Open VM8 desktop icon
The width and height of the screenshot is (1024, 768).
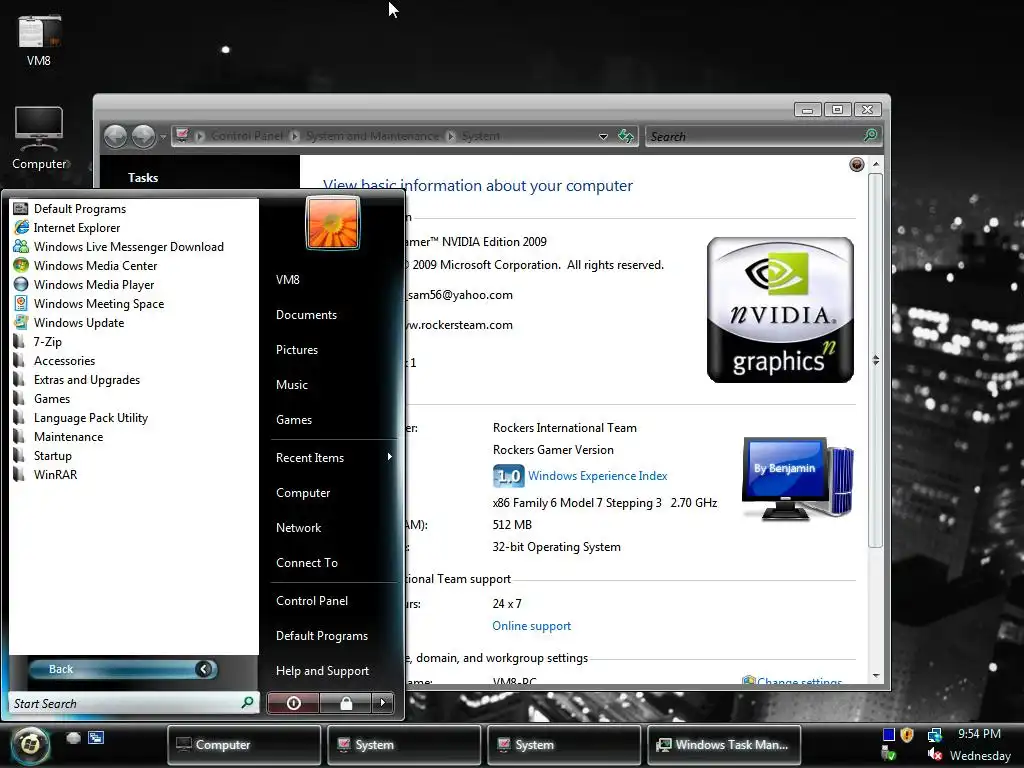pos(39,40)
